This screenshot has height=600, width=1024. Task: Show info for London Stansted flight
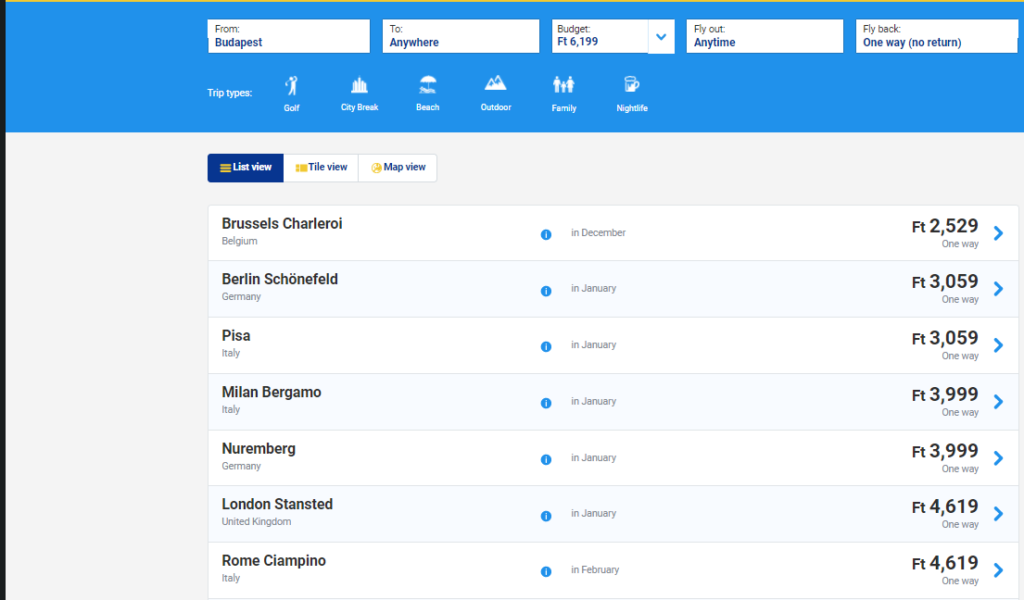(546, 516)
